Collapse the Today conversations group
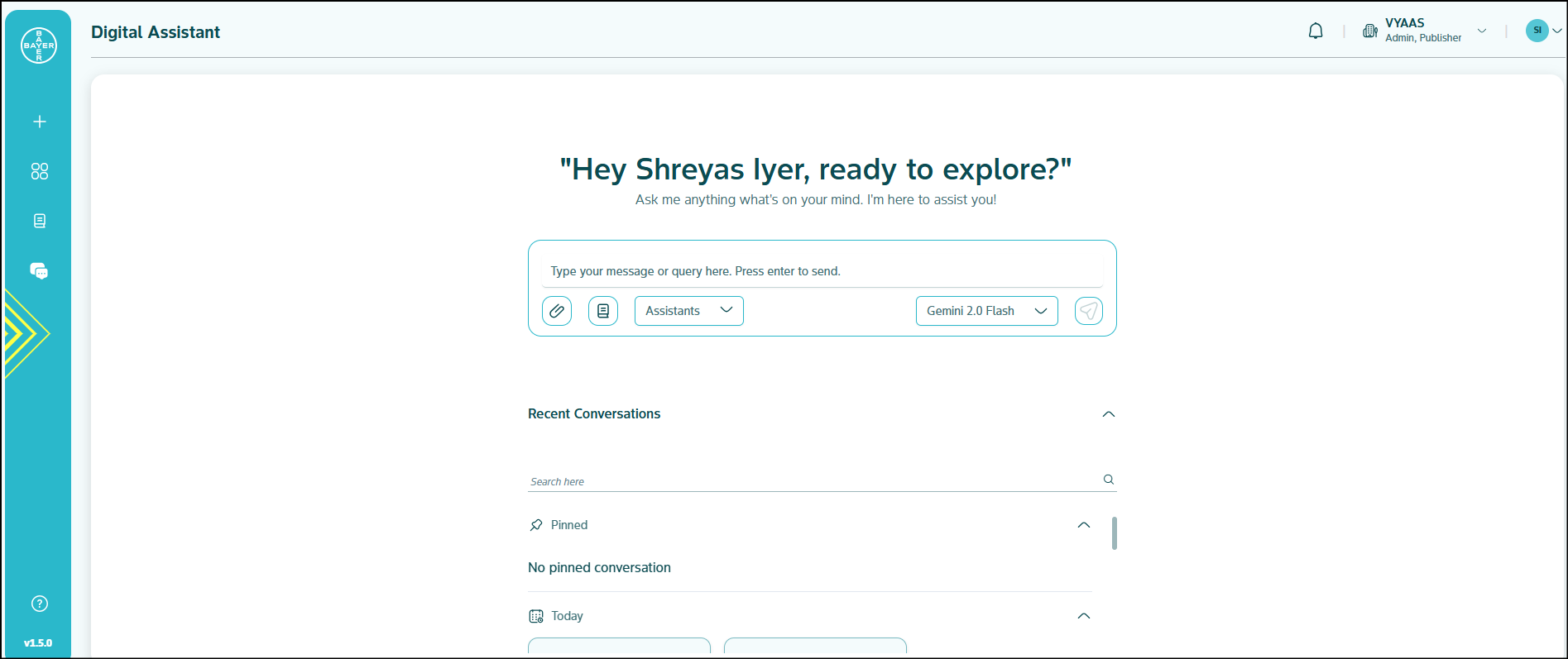Viewport: 1568px width, 659px height. click(1084, 616)
